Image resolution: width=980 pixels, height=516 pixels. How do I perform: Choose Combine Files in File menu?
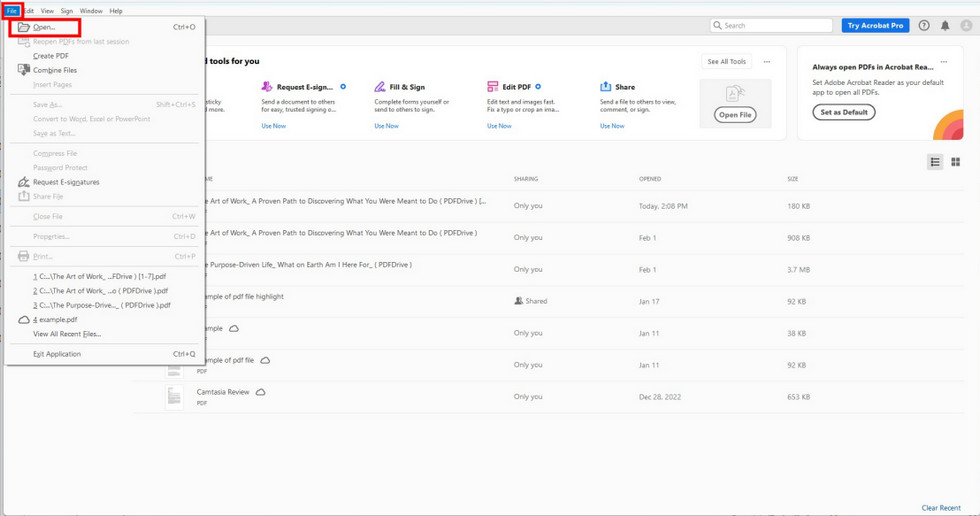point(54,70)
